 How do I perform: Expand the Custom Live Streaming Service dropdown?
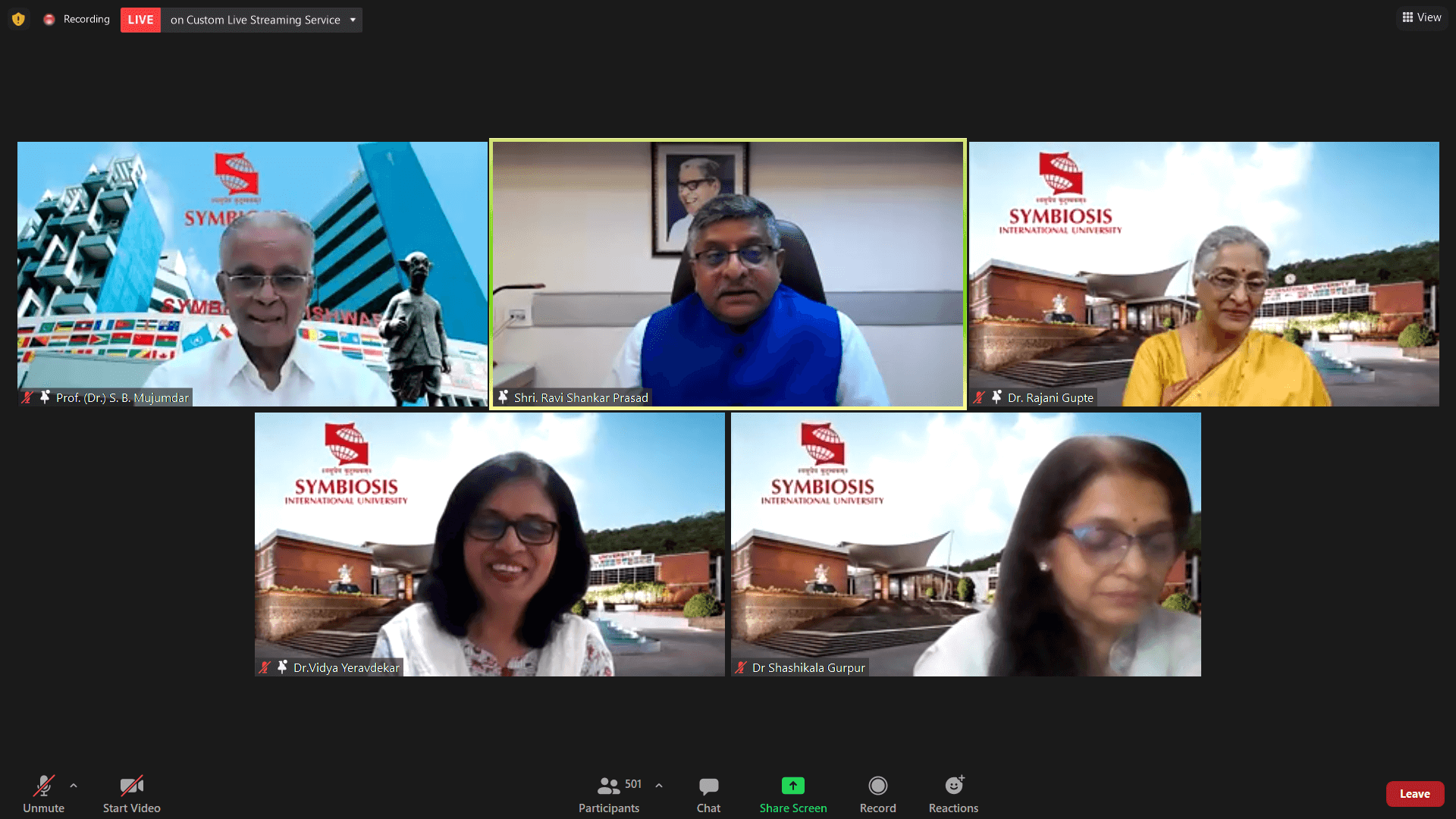point(353,20)
